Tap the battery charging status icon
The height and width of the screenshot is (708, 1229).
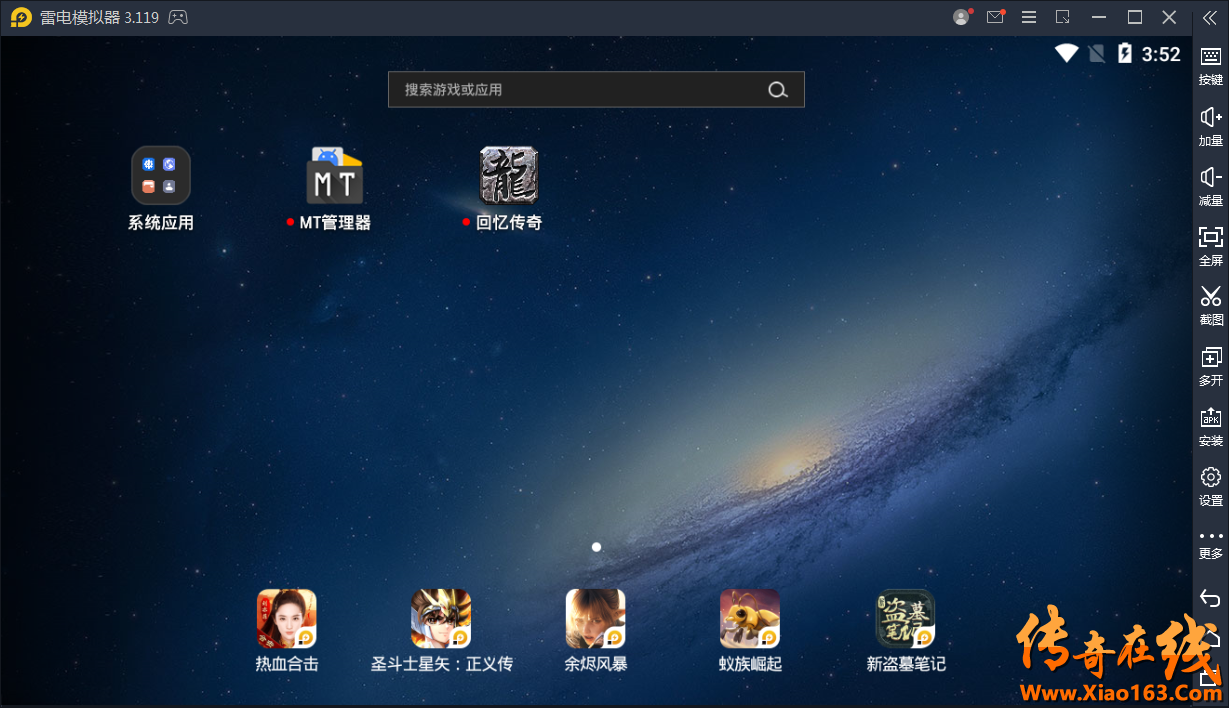click(x=1125, y=53)
